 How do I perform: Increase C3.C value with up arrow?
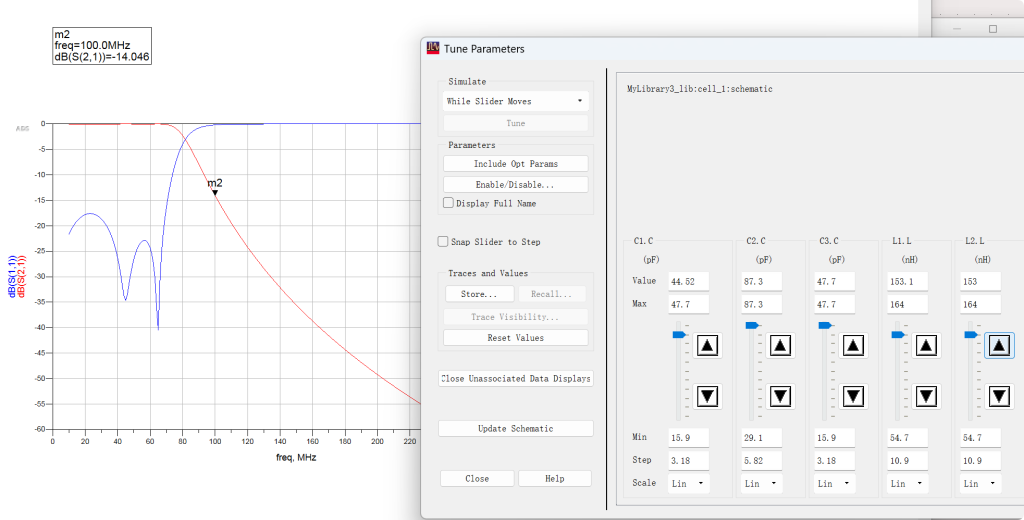coord(854,345)
